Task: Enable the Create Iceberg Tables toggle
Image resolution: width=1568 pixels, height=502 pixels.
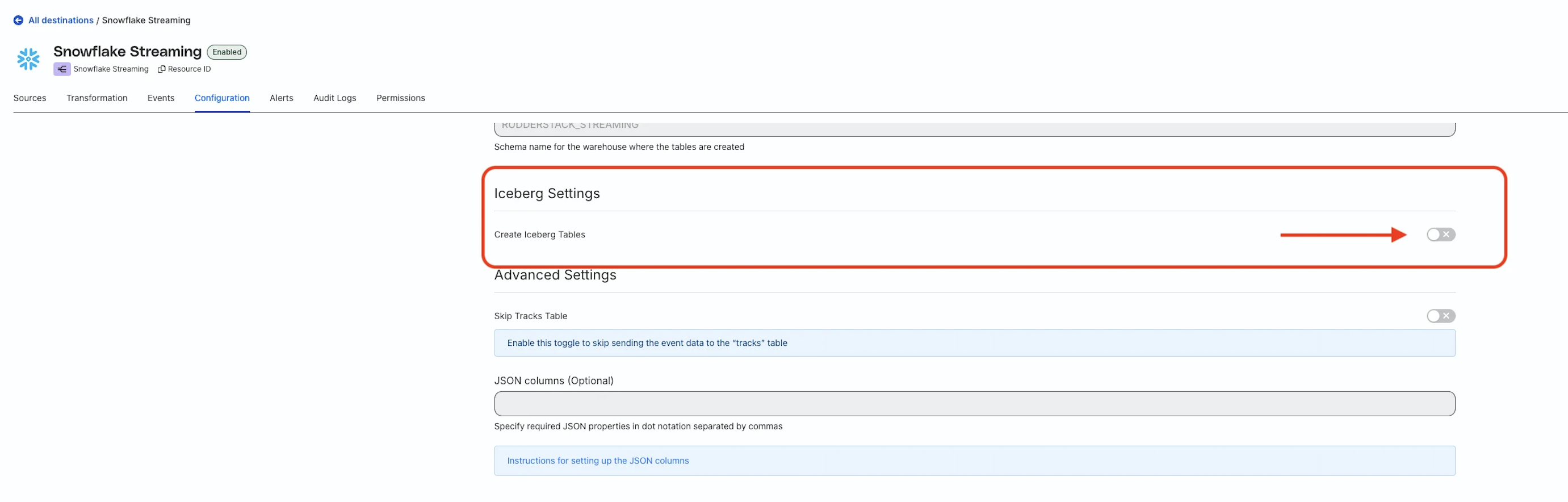Action: coord(1440,235)
